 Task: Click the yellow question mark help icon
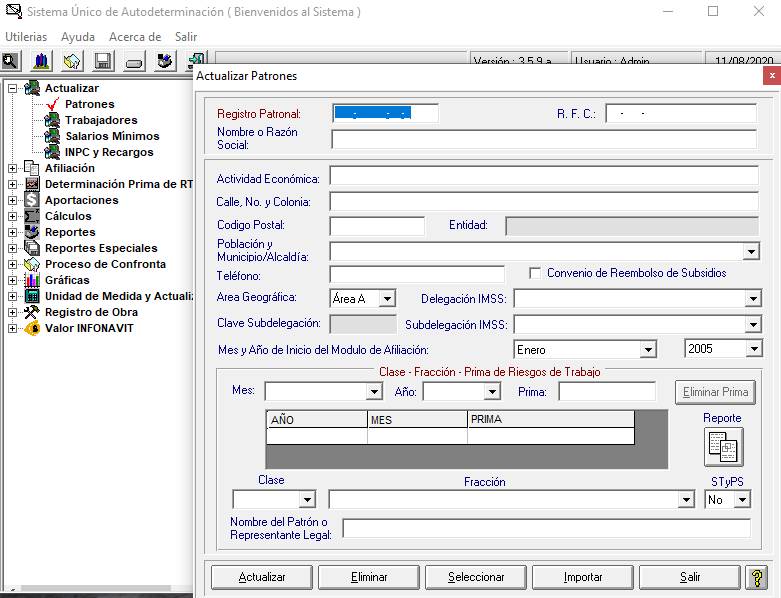point(756,577)
